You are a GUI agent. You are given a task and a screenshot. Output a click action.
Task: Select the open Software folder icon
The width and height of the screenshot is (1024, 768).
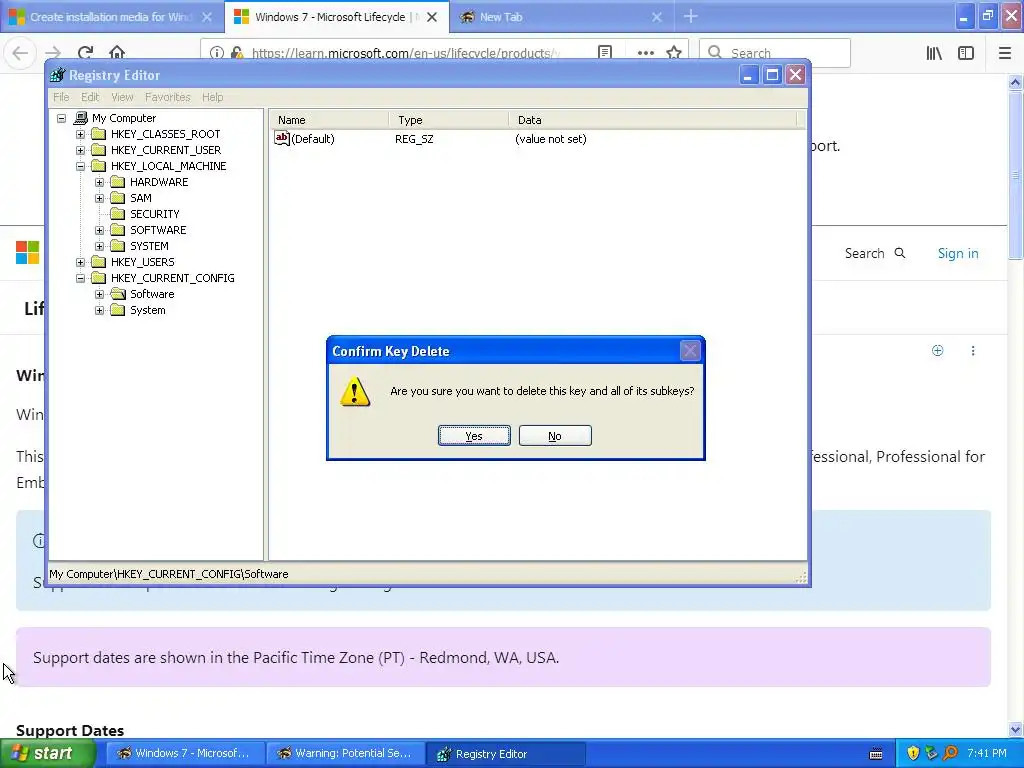[118, 294]
